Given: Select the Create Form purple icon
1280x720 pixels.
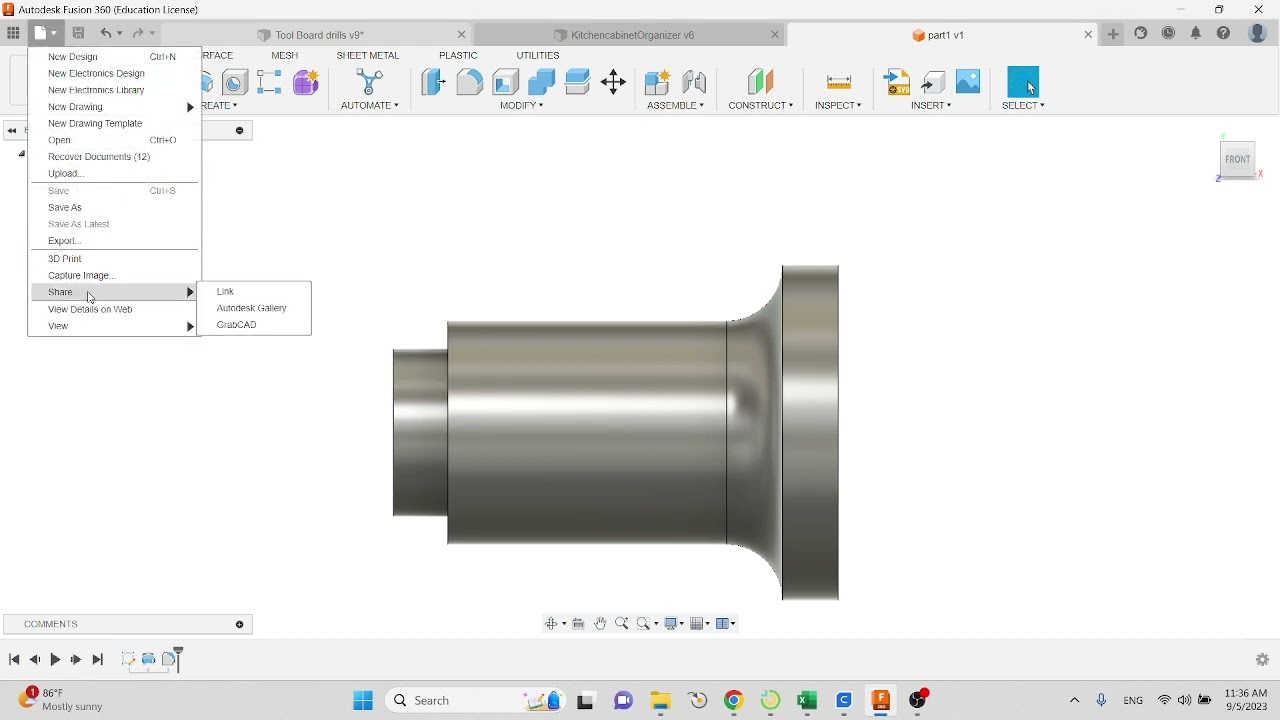Looking at the screenshot, I should [x=306, y=82].
